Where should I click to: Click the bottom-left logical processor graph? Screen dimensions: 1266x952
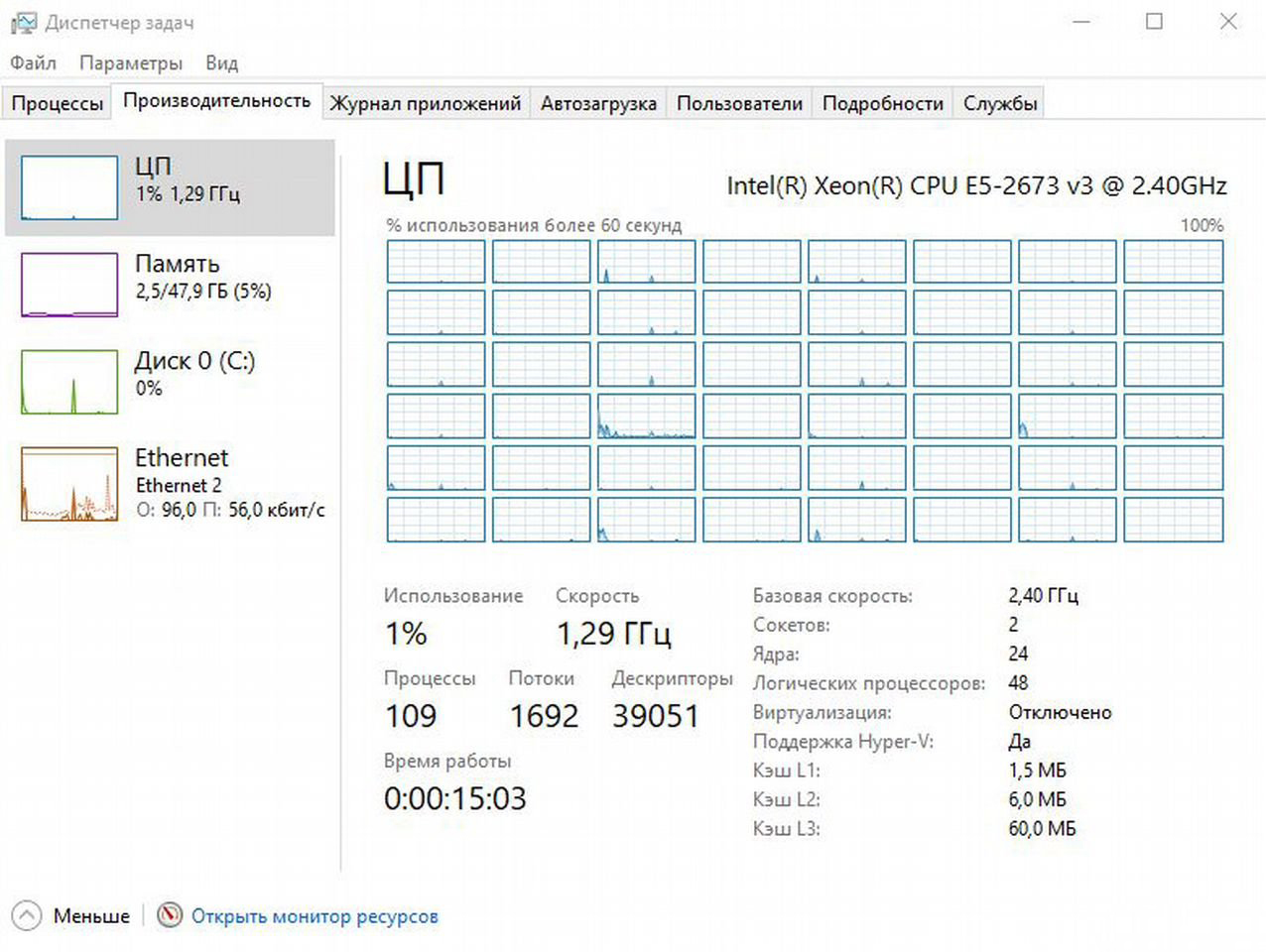437,520
